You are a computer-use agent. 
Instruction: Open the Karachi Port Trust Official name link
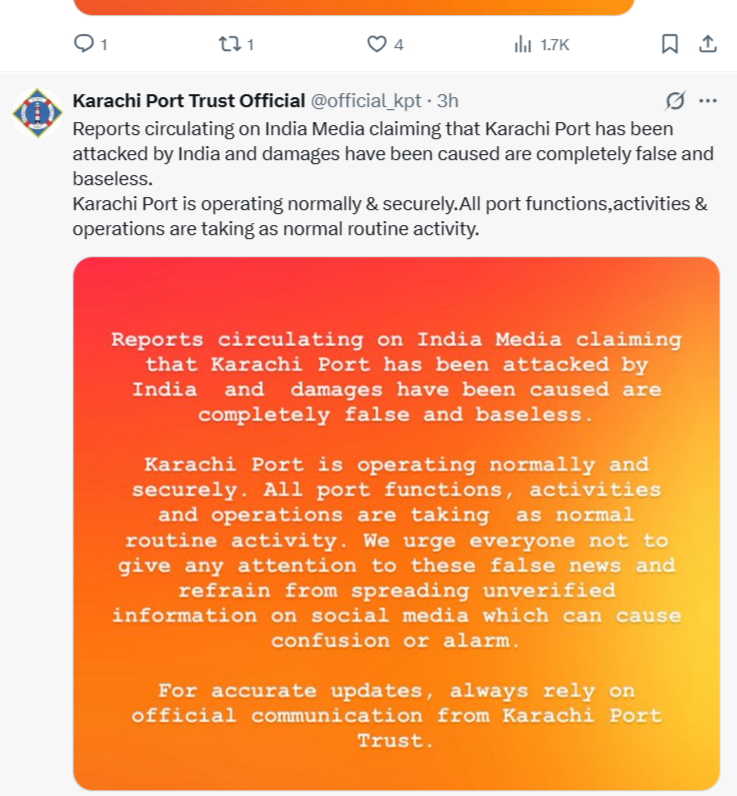click(189, 101)
